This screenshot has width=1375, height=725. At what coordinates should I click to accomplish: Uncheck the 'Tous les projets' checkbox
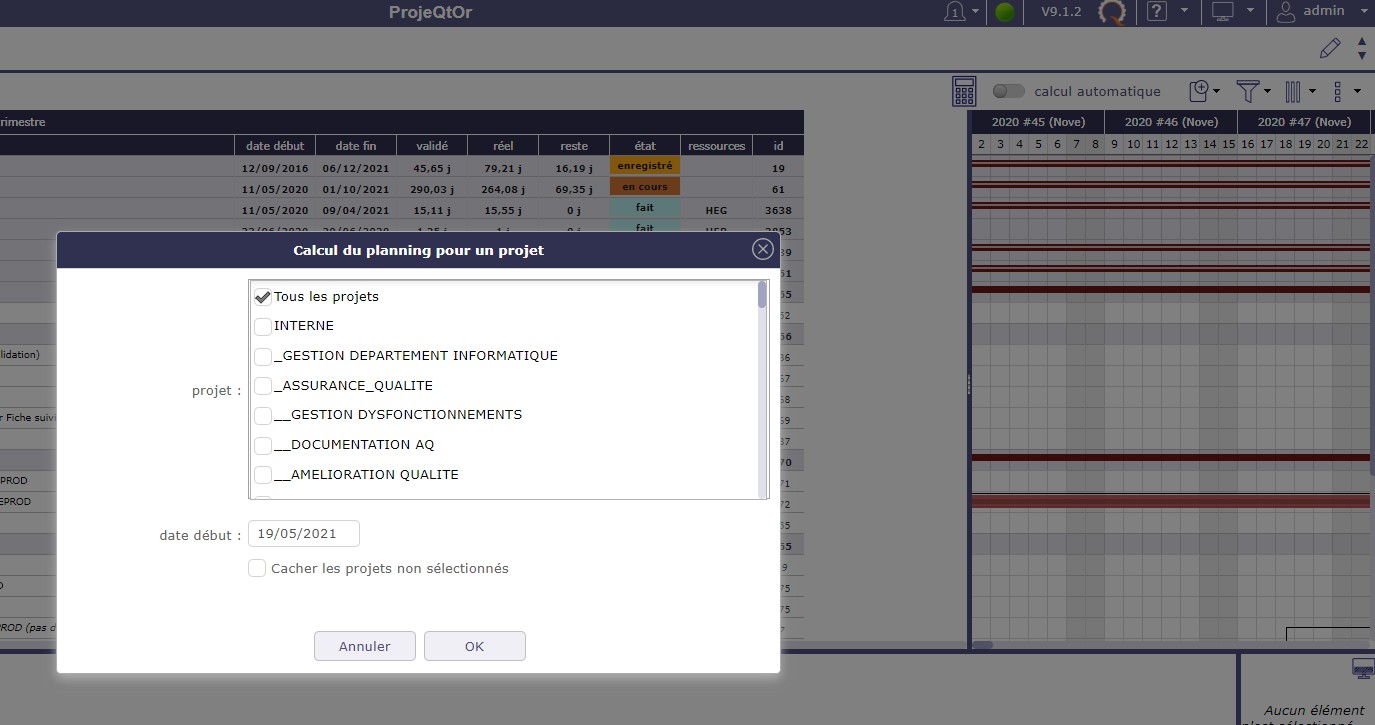click(263, 297)
